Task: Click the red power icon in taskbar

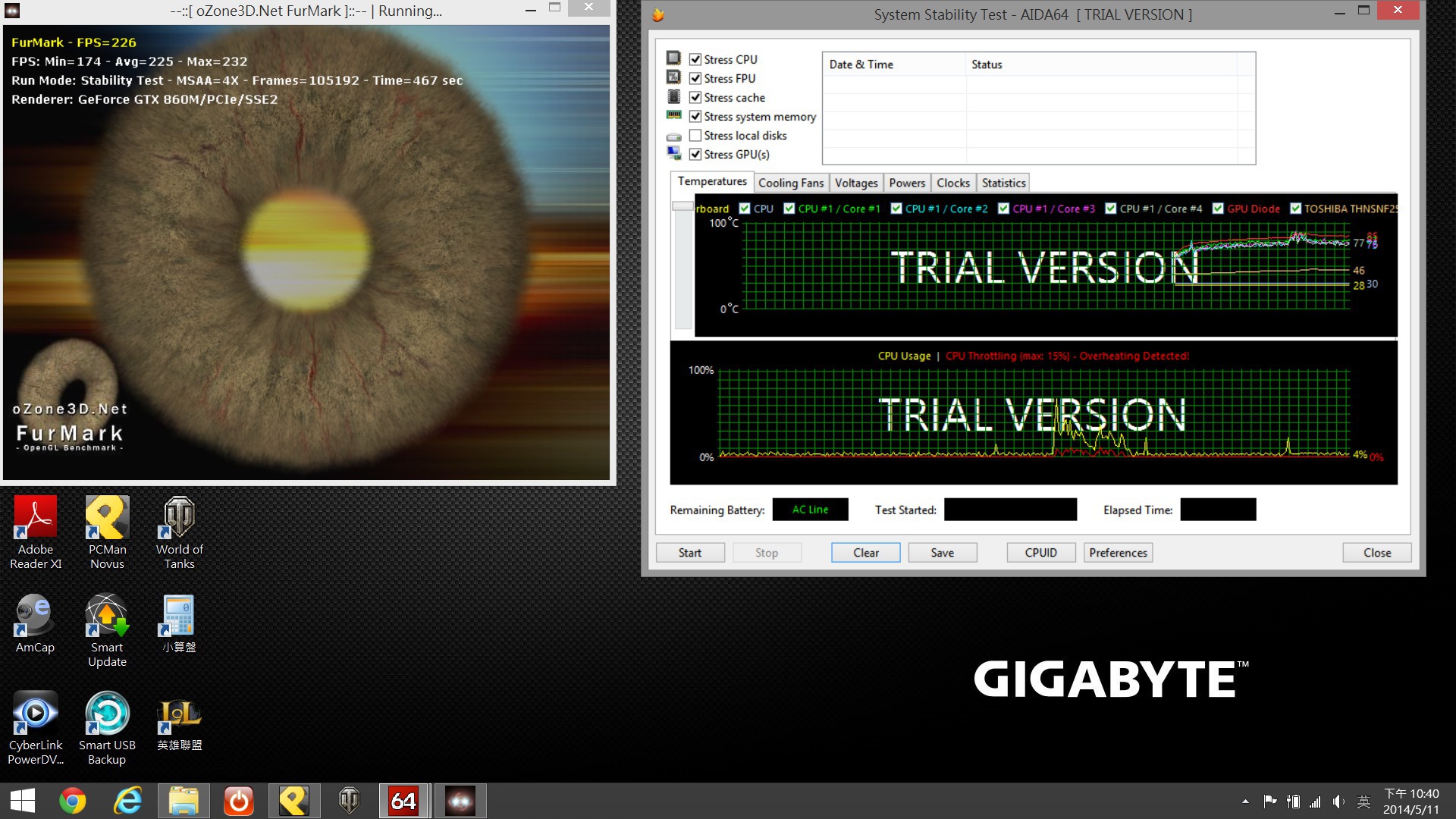Action: point(239,801)
